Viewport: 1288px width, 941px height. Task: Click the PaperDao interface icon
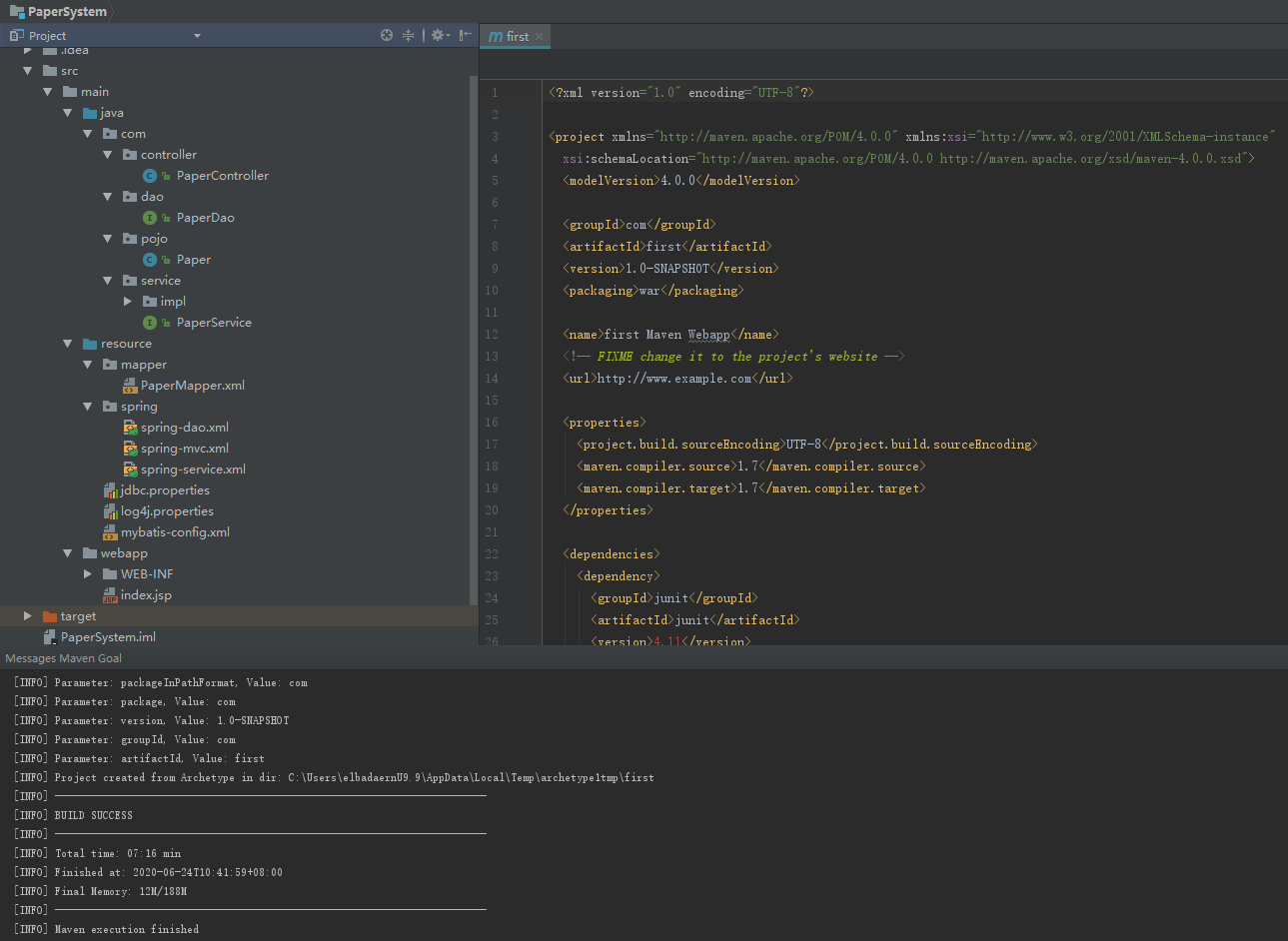150,218
